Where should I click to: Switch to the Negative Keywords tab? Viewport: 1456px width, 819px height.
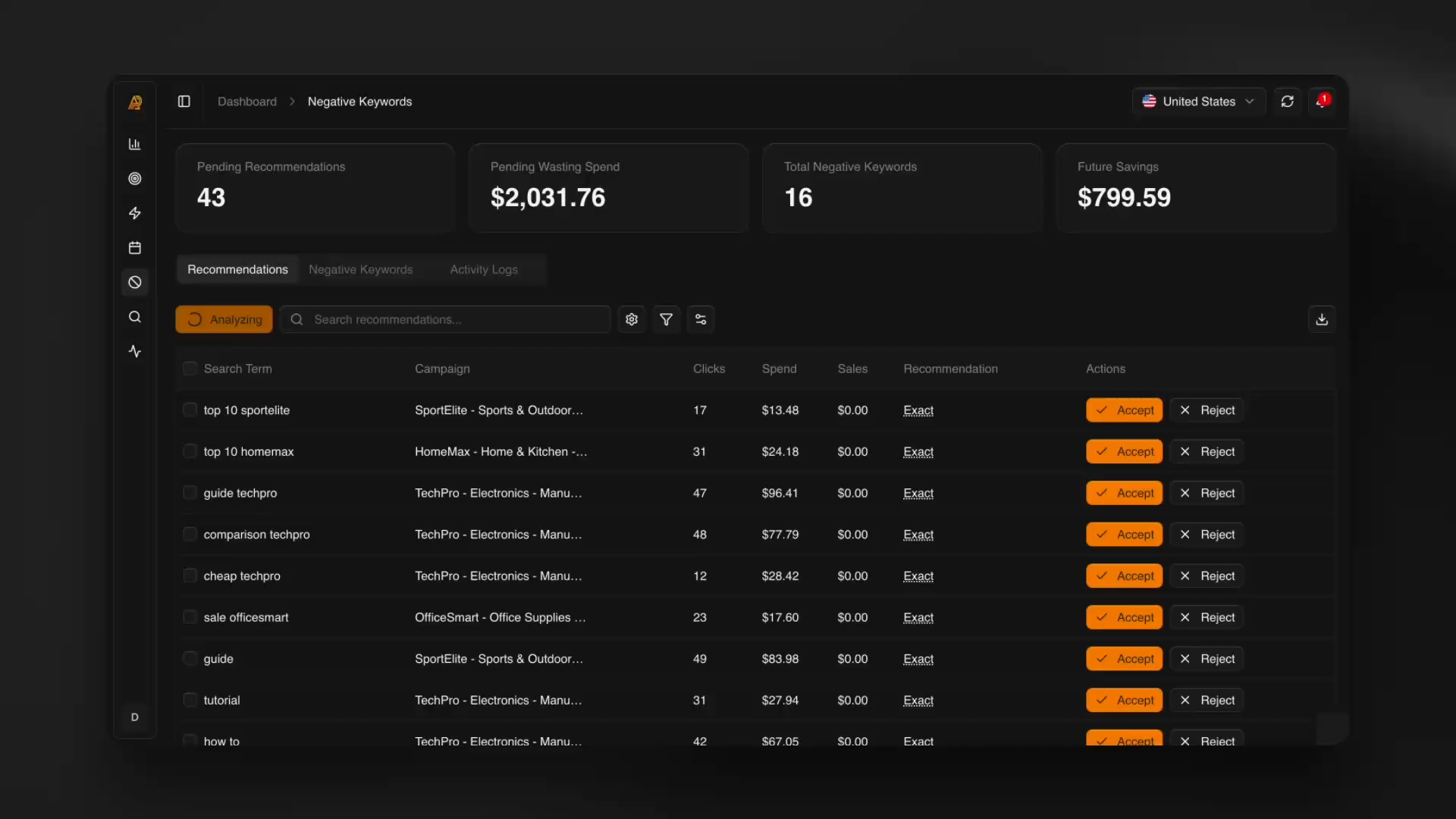pyautogui.click(x=361, y=270)
